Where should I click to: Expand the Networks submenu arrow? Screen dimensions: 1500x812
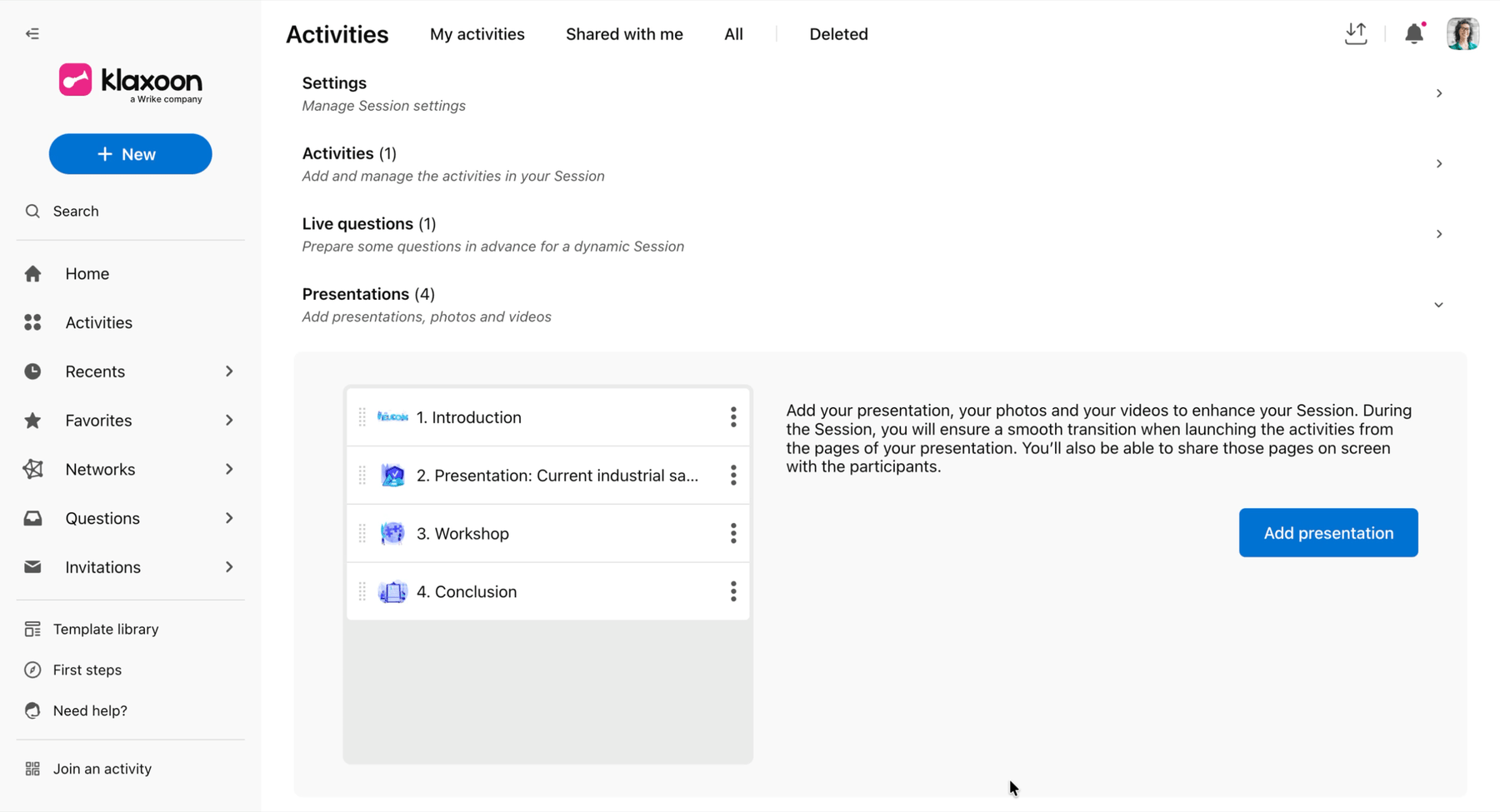(229, 469)
